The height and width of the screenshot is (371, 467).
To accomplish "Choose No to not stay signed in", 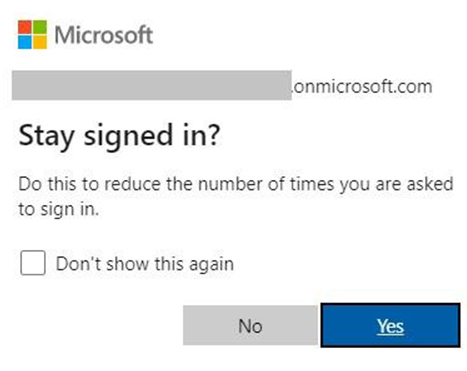I will [x=250, y=325].
